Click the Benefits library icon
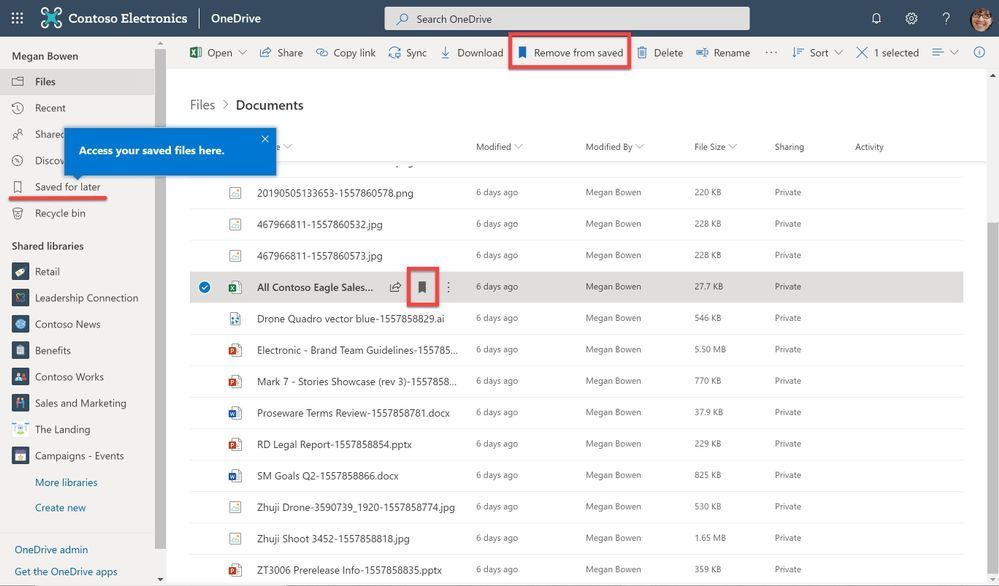Screen dimensions: 999x586 click(x=20, y=350)
